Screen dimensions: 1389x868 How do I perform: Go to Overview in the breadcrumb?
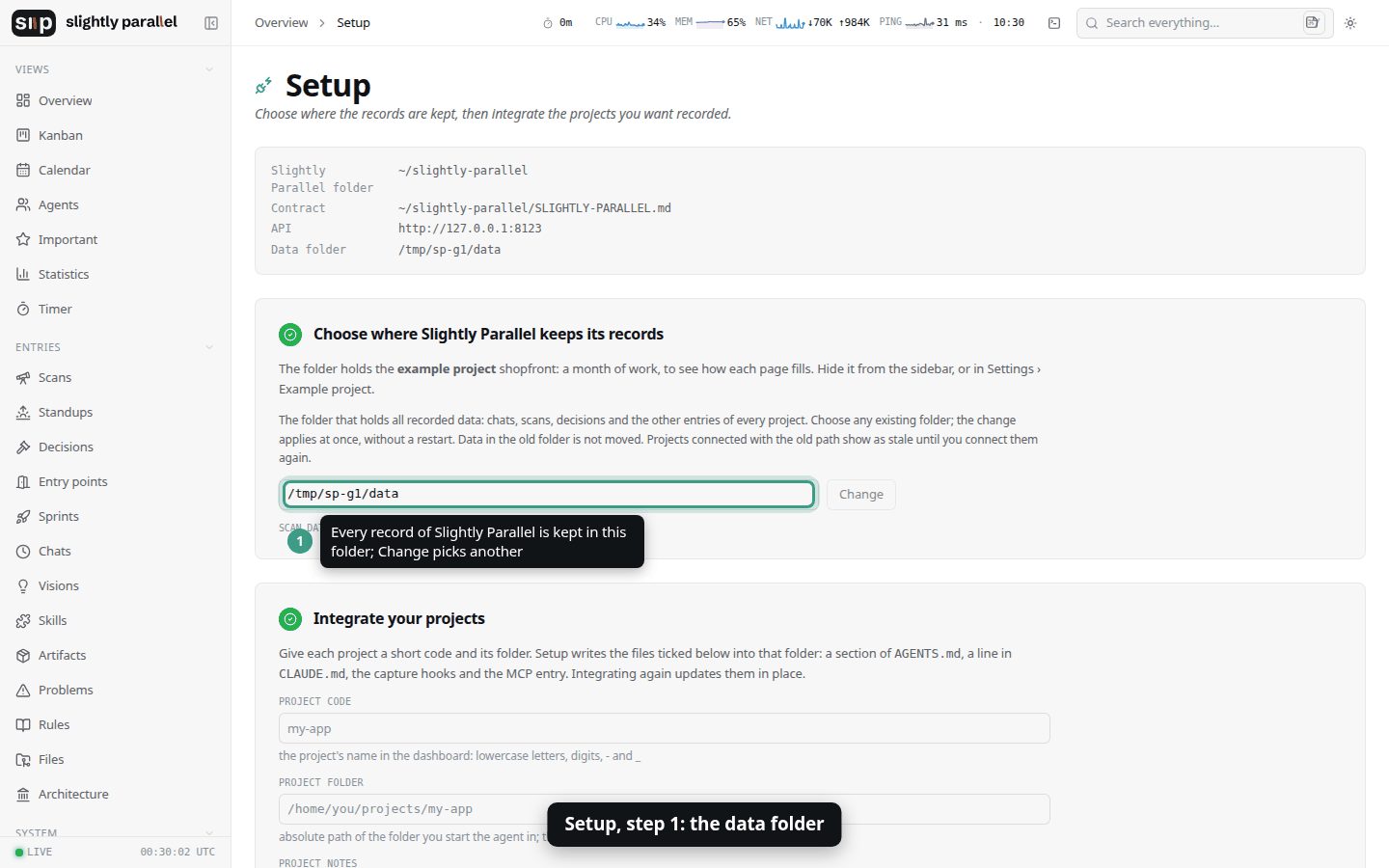pos(282,23)
